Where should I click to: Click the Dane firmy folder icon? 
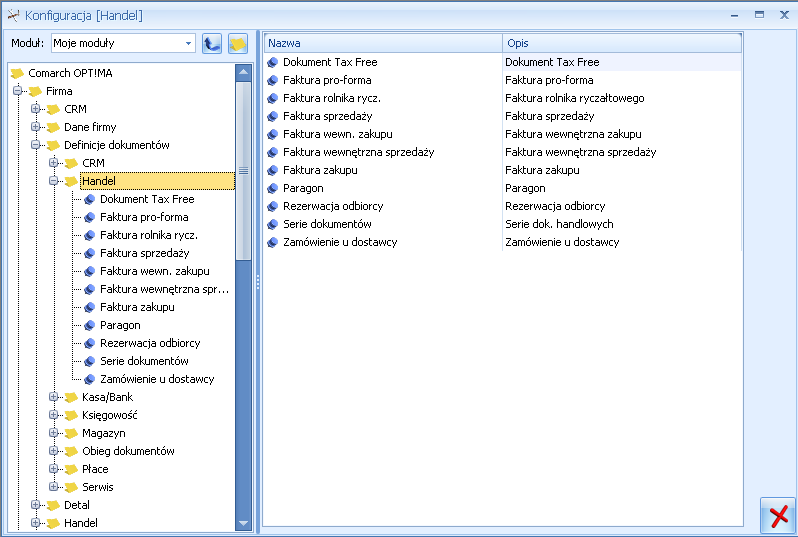pos(53,127)
